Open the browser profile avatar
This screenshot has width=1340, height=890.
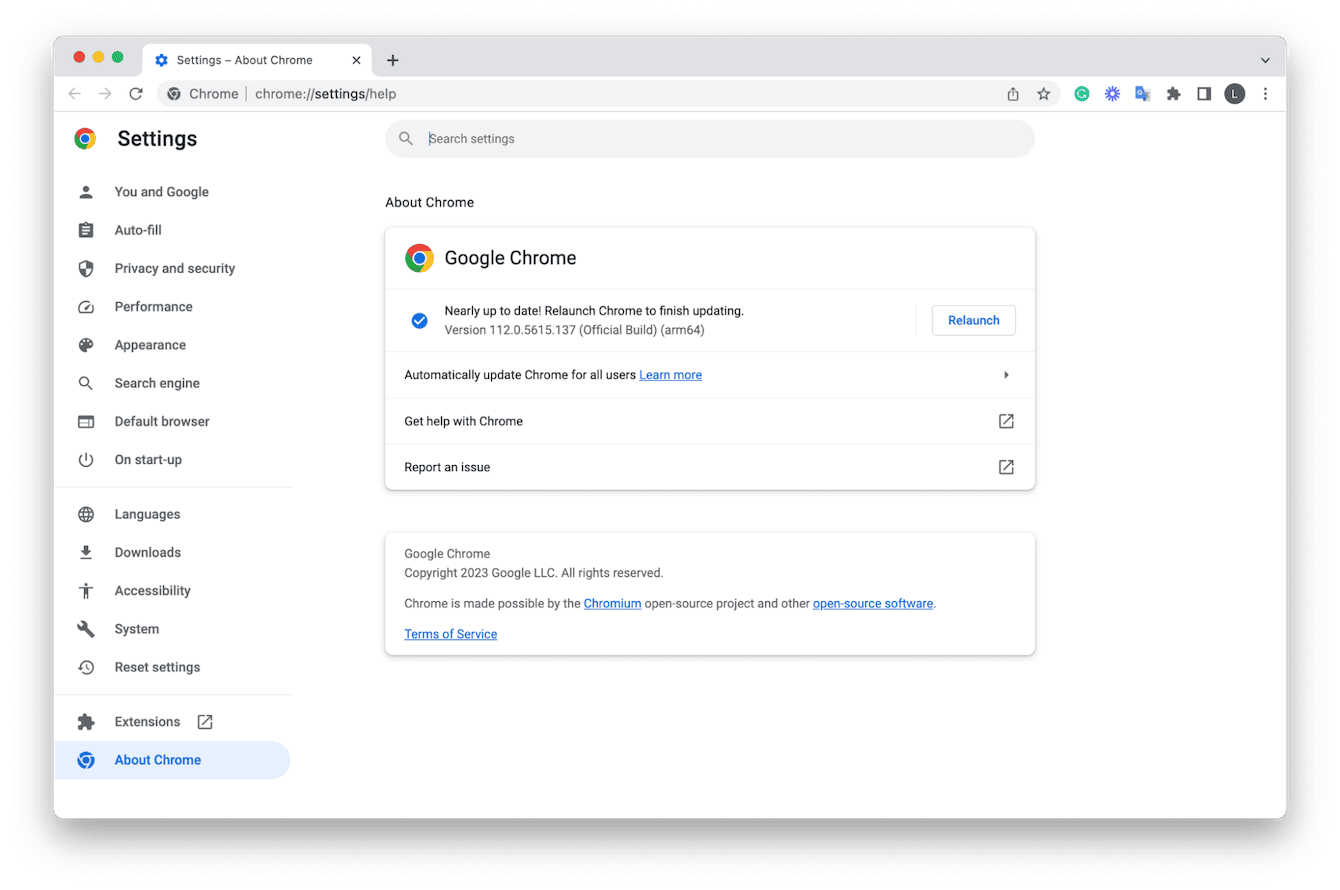pyautogui.click(x=1235, y=93)
